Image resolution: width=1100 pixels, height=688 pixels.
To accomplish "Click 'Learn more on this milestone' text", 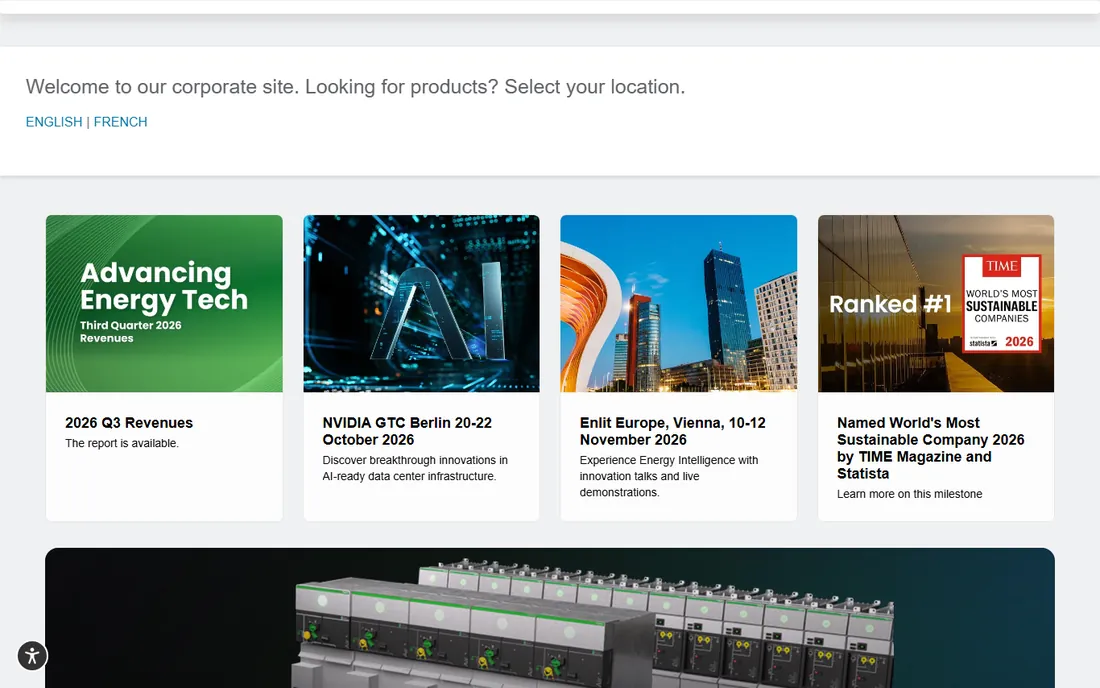I will pos(909,494).
